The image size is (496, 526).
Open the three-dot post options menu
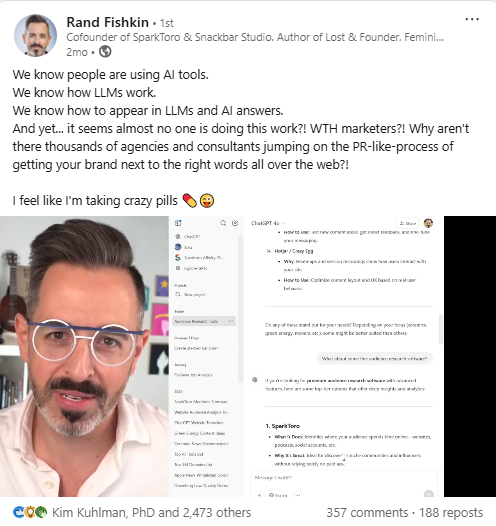472,19
